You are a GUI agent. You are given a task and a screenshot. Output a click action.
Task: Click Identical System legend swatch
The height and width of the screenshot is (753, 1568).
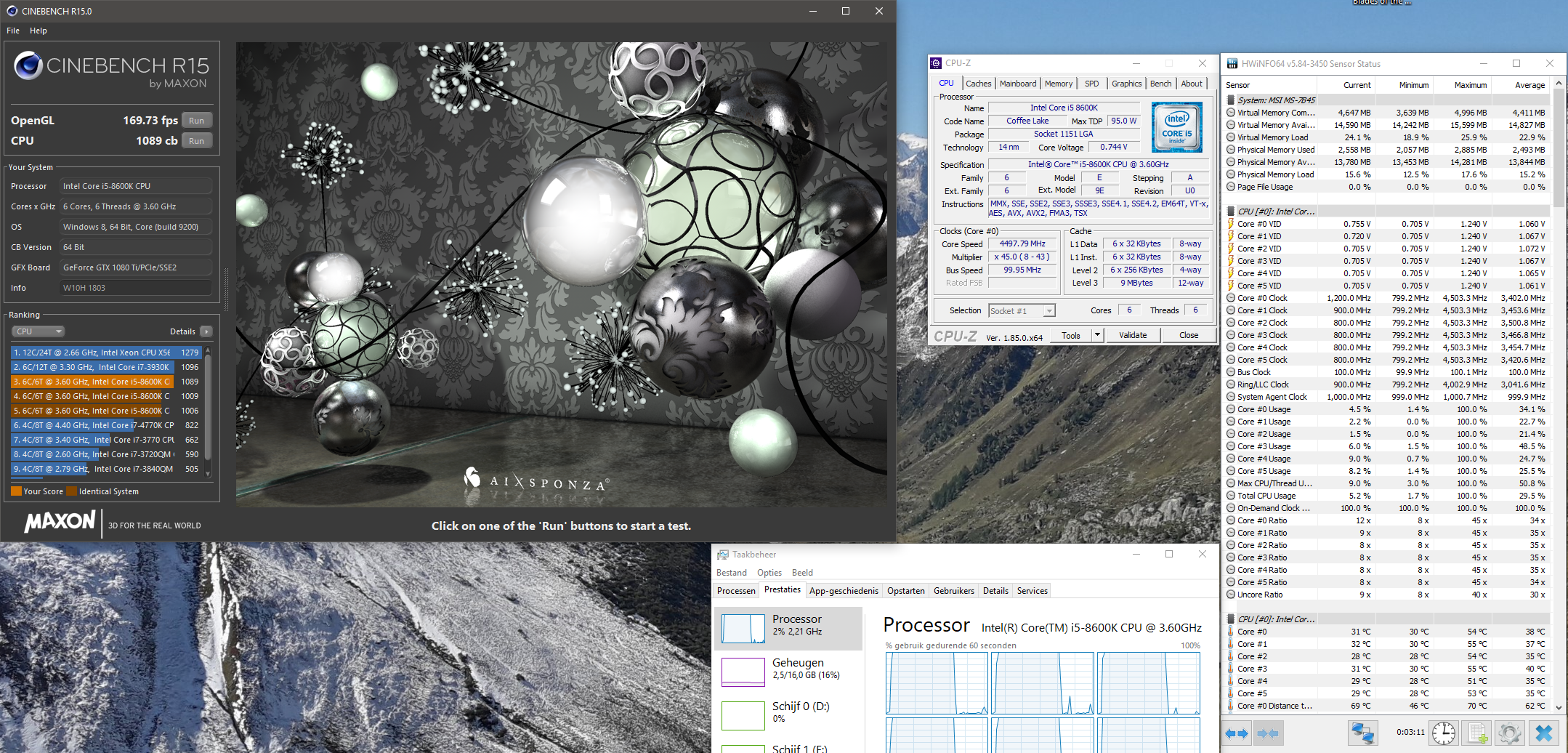(x=71, y=491)
